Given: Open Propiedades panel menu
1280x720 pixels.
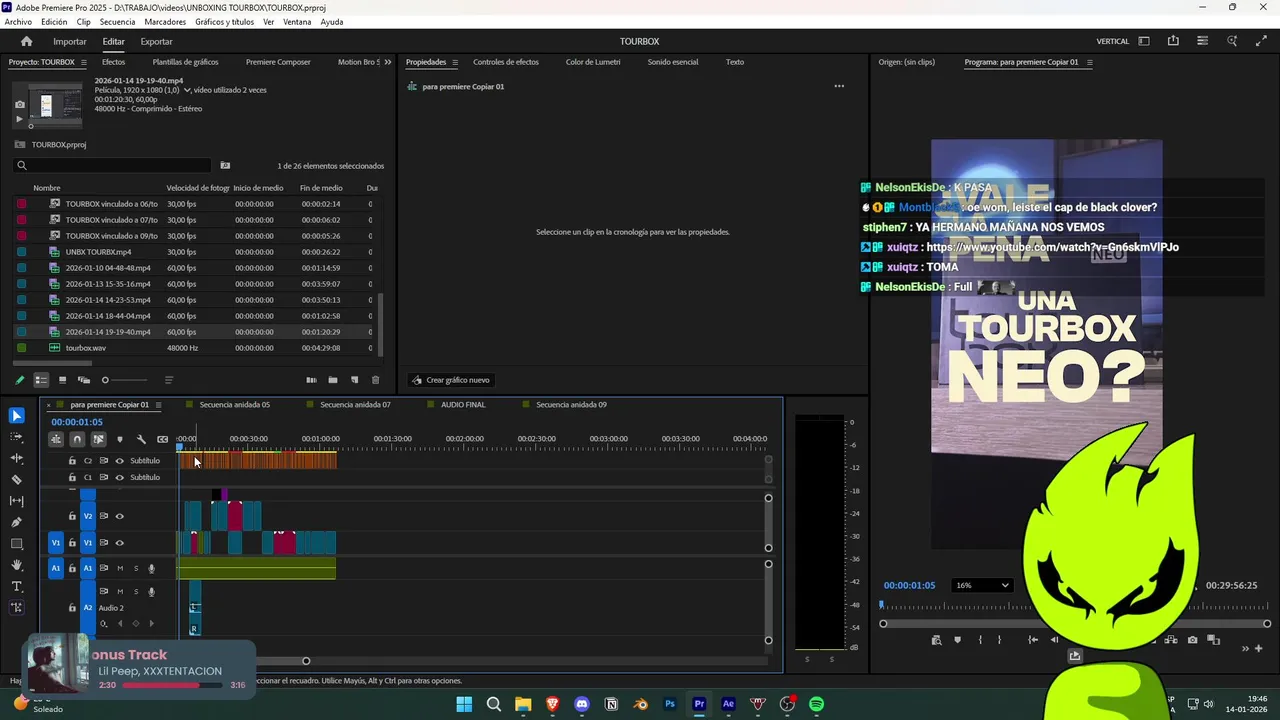Looking at the screenshot, I should (x=455, y=62).
